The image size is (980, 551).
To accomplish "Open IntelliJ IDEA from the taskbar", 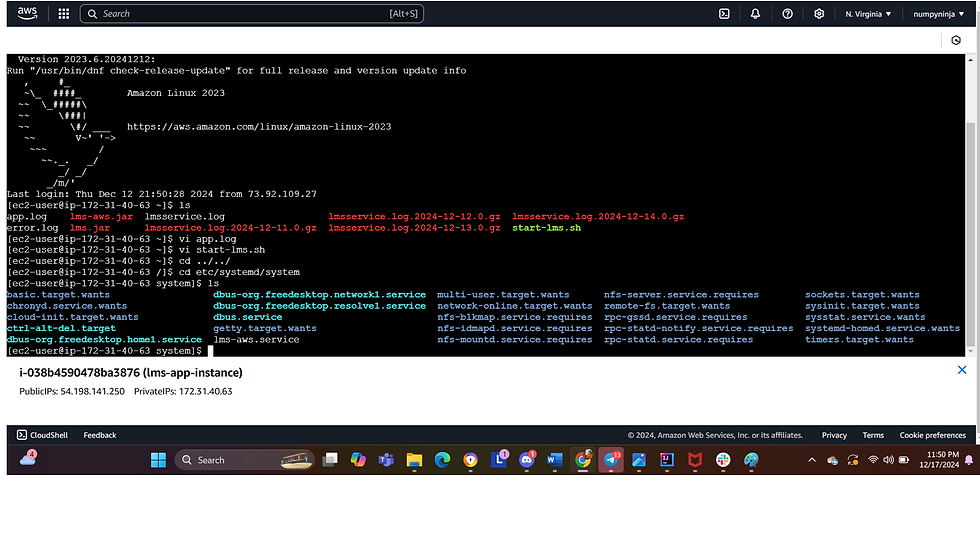I will point(667,460).
